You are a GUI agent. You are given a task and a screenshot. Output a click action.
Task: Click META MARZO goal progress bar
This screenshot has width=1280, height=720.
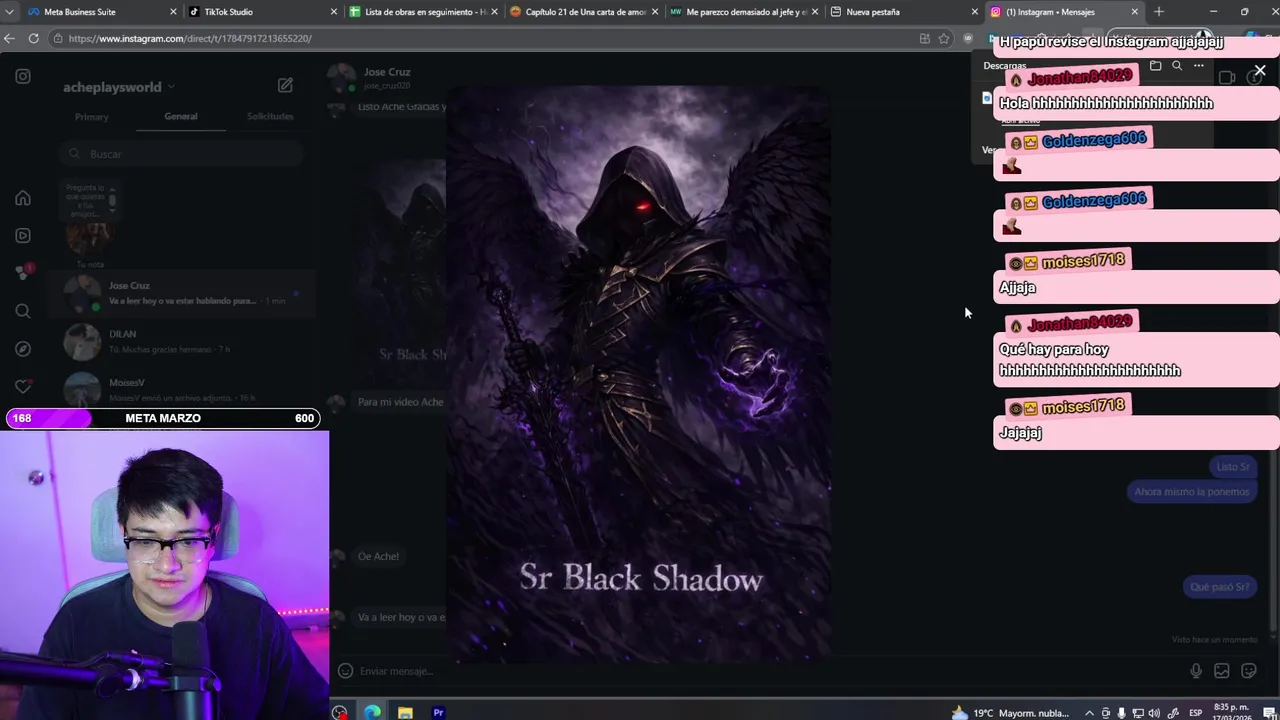click(164, 418)
